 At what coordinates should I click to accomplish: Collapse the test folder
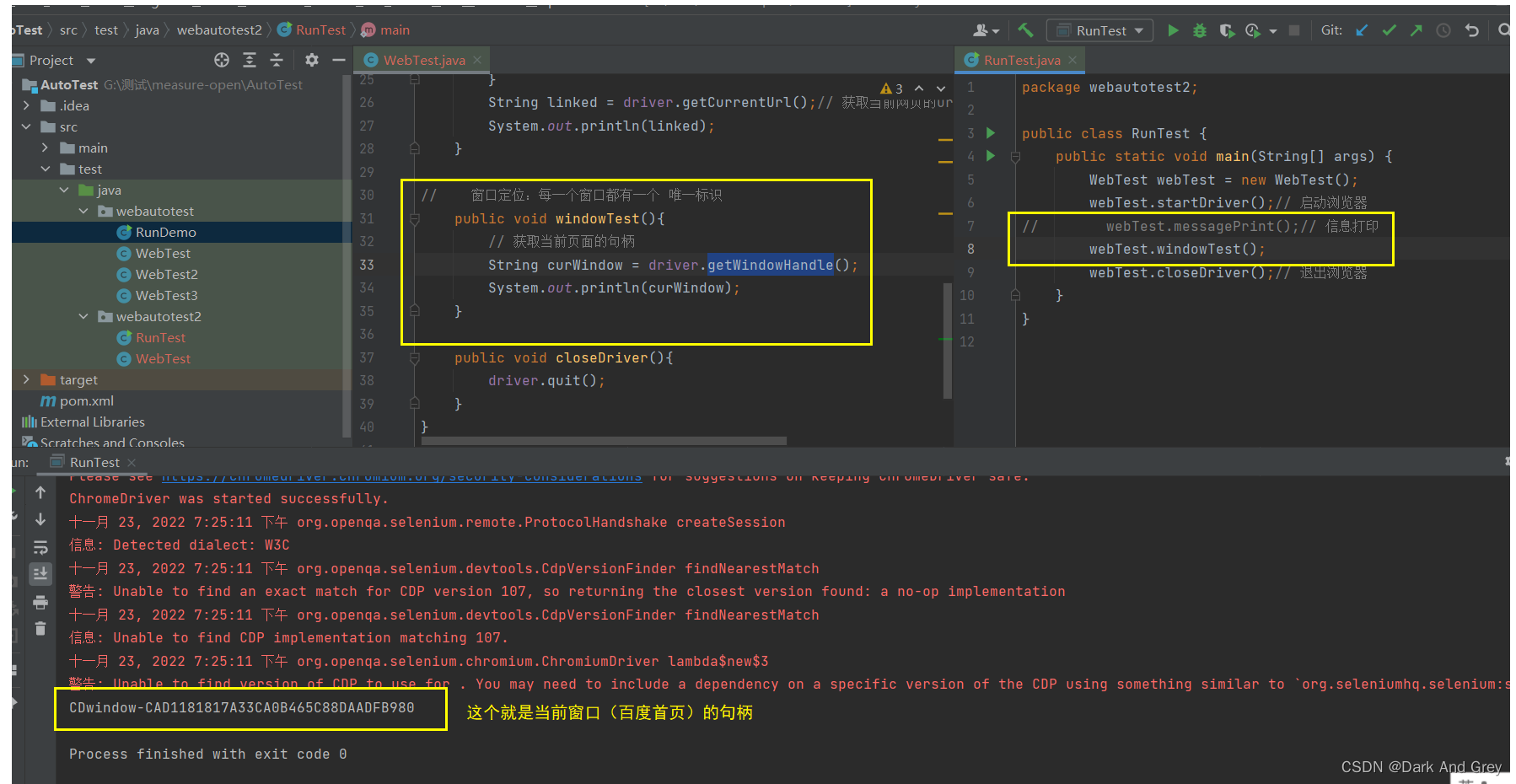[45, 169]
